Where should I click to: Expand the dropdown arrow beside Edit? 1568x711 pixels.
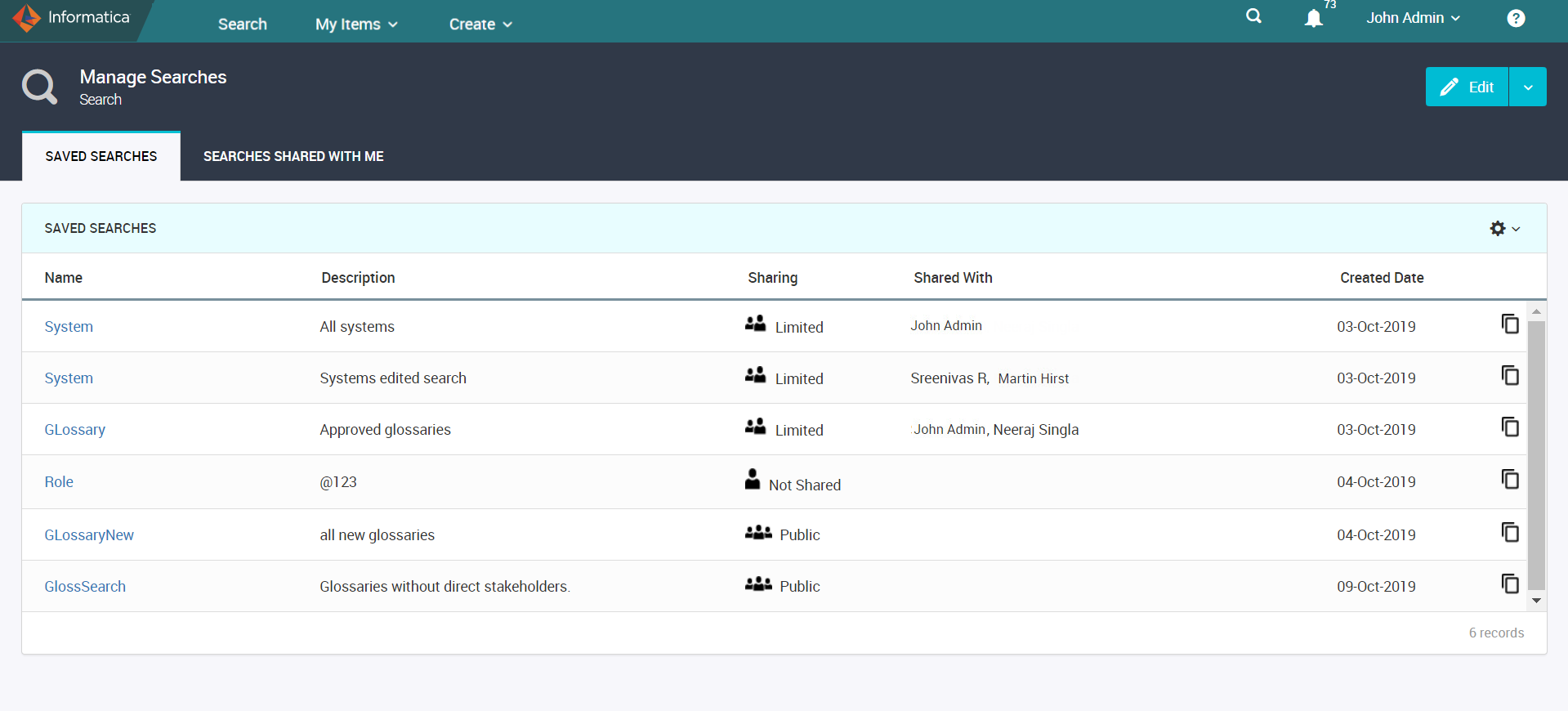tap(1528, 87)
